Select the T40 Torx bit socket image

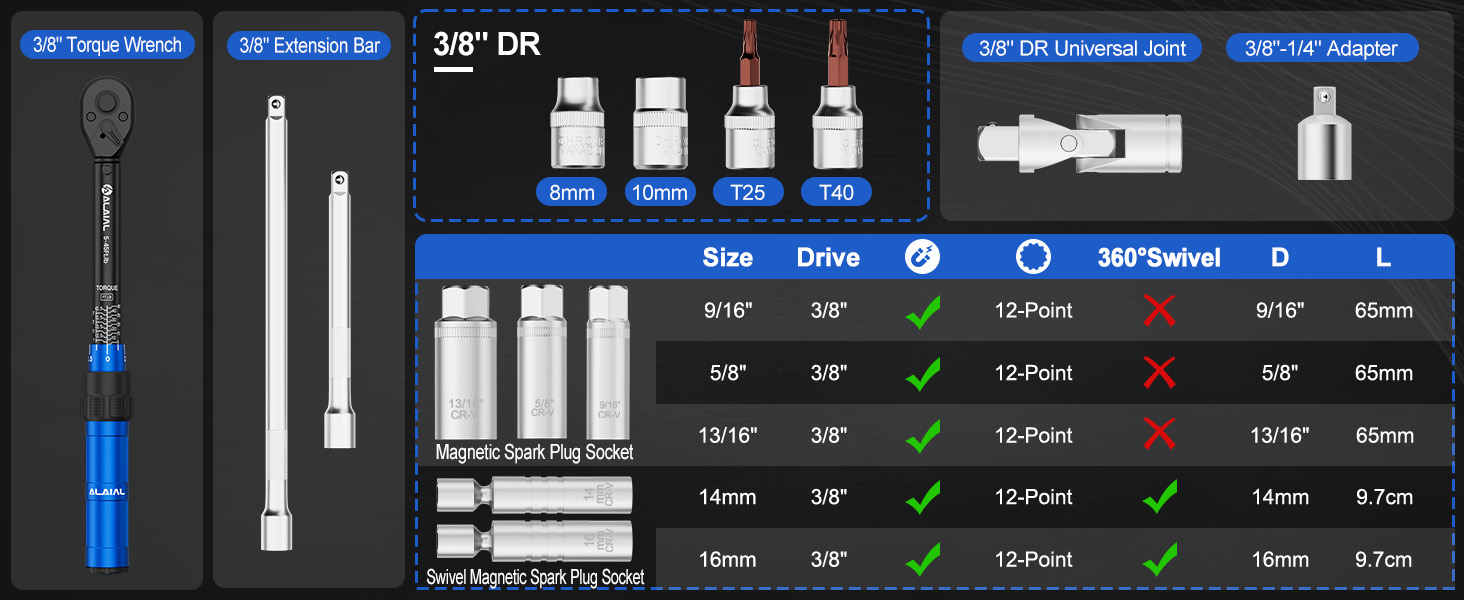click(x=837, y=95)
